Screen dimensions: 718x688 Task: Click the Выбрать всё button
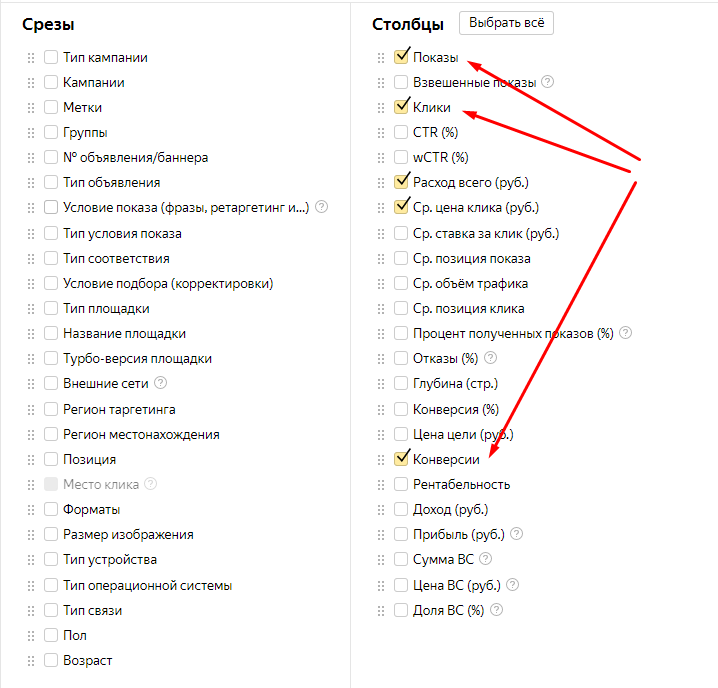[x=506, y=23]
